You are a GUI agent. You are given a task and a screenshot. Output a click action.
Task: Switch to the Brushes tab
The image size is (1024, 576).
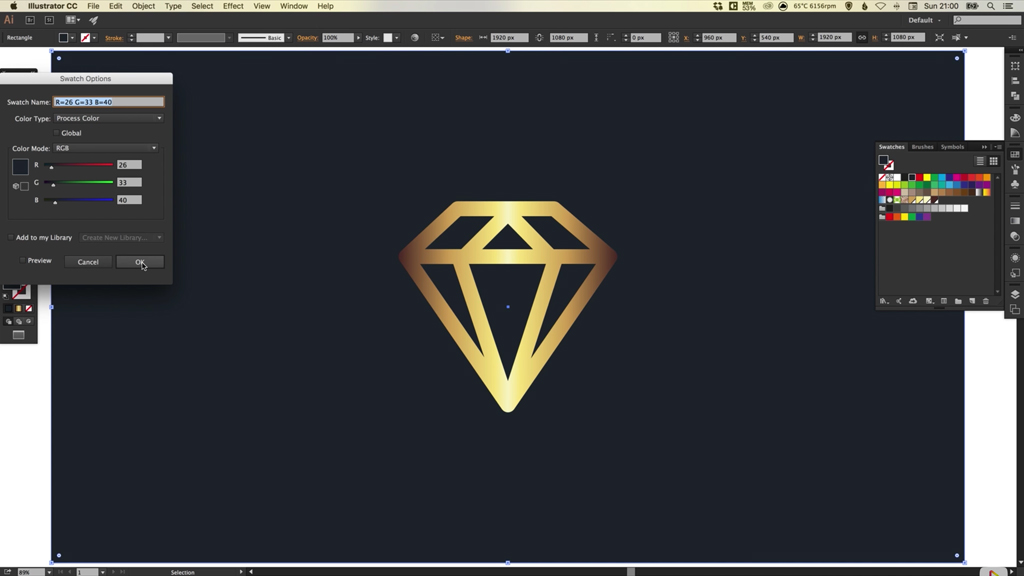coord(920,146)
